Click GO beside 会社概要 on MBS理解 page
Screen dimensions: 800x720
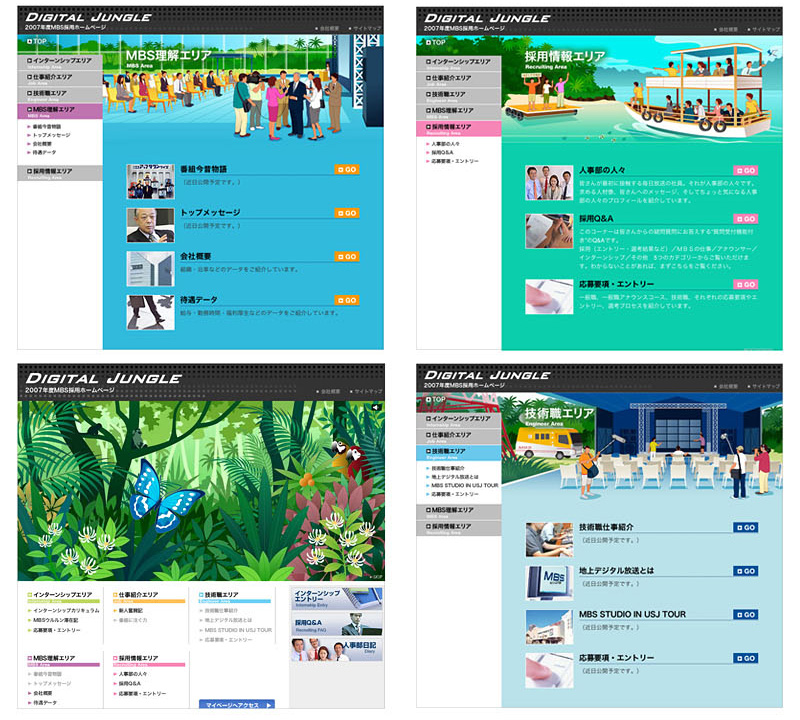click(x=347, y=257)
